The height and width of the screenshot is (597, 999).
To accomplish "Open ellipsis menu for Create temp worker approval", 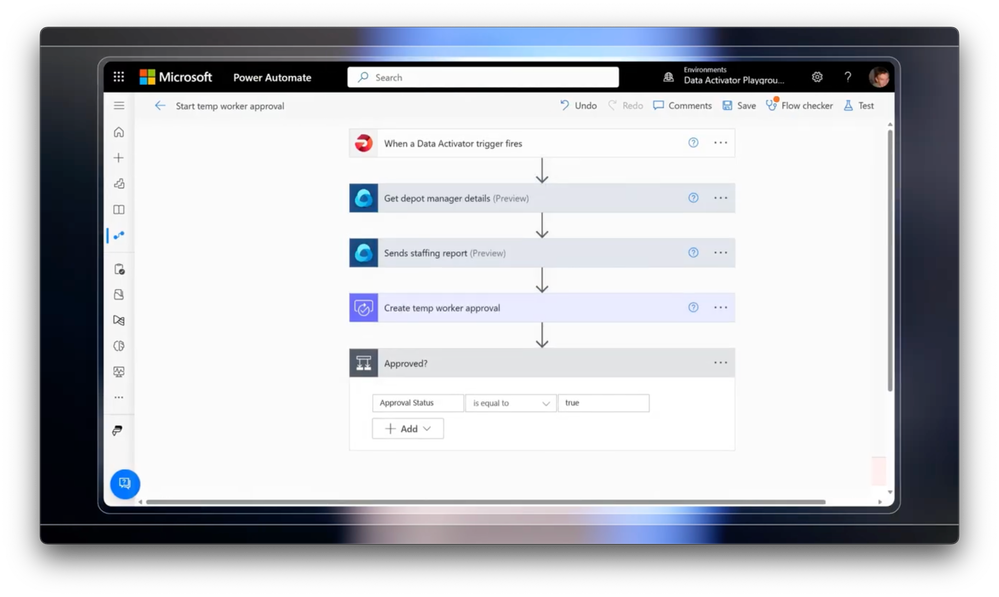I will point(721,307).
